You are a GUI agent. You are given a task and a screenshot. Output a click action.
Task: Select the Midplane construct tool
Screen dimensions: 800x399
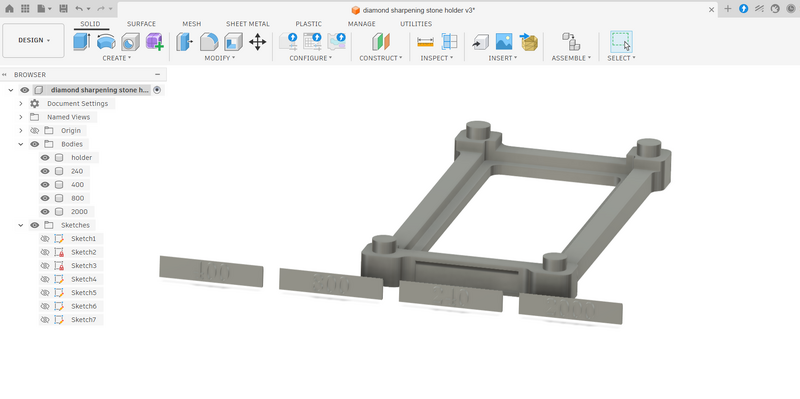click(381, 41)
